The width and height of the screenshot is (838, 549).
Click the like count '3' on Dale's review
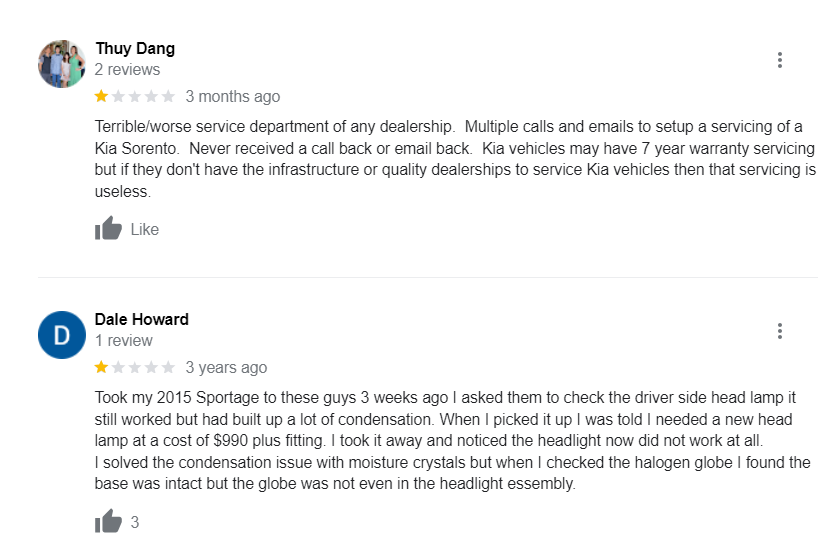[x=135, y=522]
